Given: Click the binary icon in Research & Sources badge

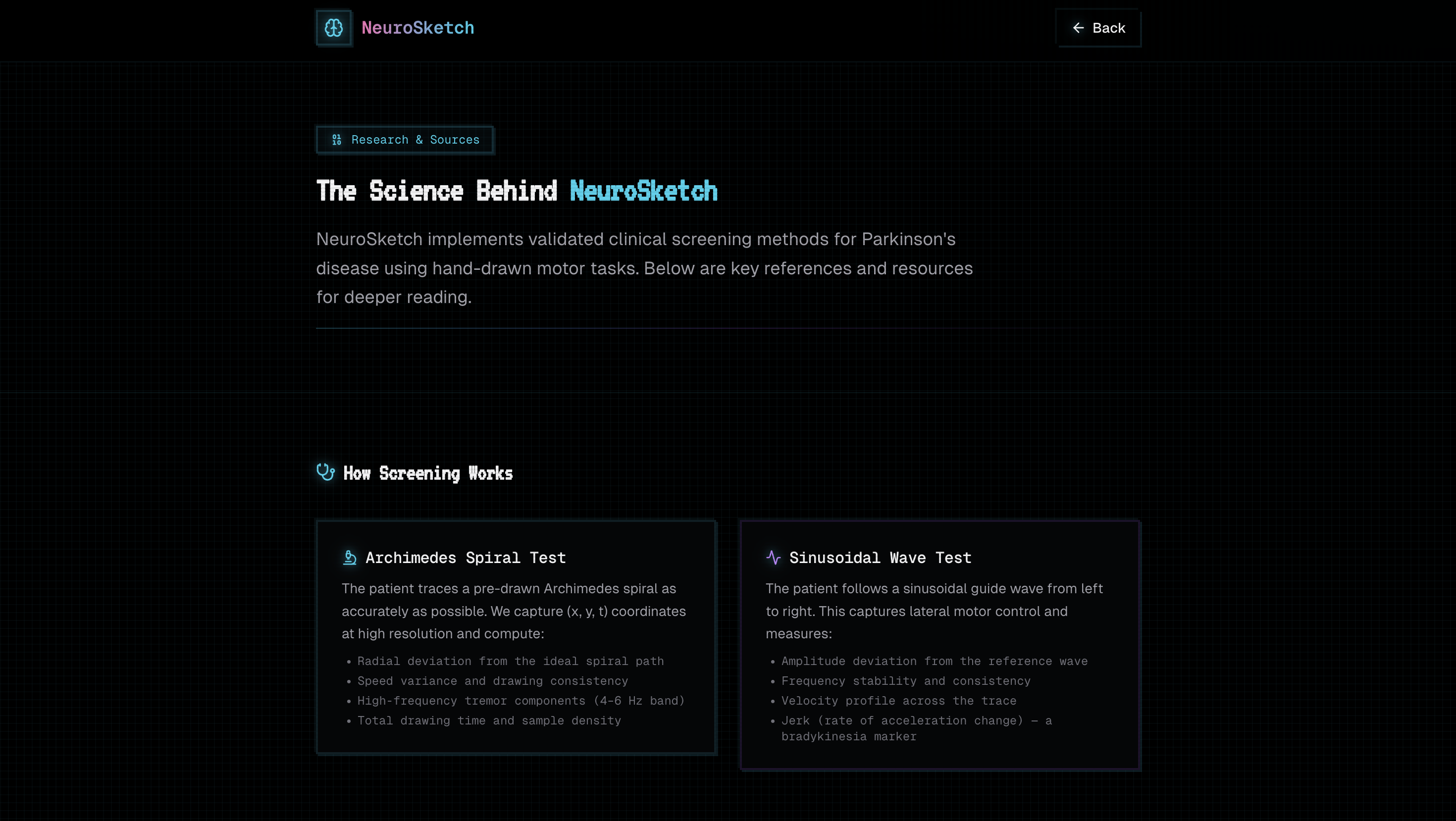Looking at the screenshot, I should click(337, 140).
